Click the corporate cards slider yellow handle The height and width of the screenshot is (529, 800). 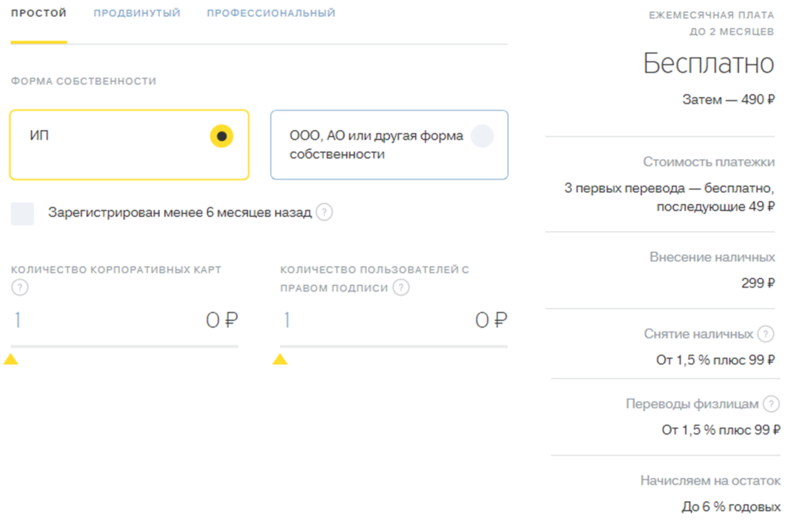(x=11, y=359)
